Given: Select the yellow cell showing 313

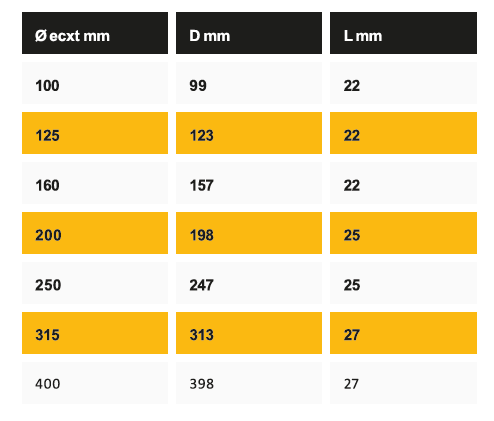Looking at the screenshot, I should coord(249,333).
